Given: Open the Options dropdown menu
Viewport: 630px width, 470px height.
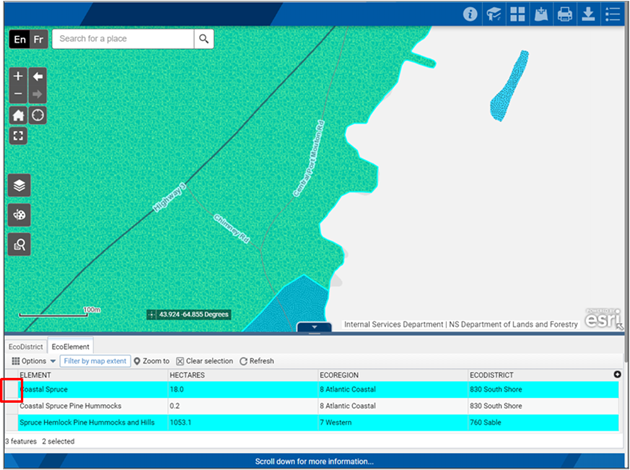Looking at the screenshot, I should [x=33, y=361].
